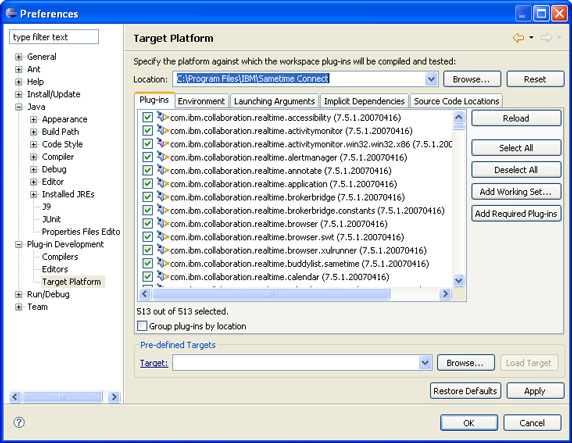The width and height of the screenshot is (572, 443).
Task: Click OK to confirm preferences
Action: point(469,423)
